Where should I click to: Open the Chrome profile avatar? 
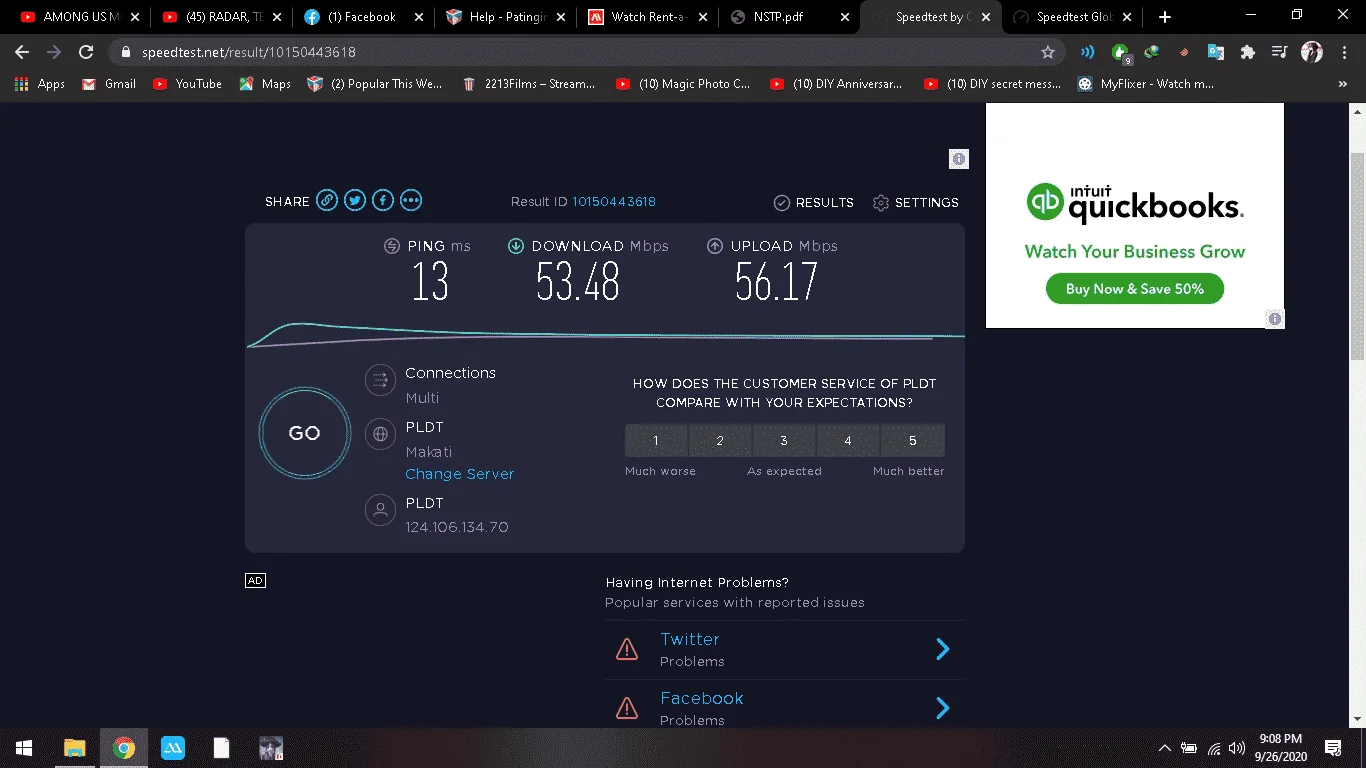[x=1312, y=52]
